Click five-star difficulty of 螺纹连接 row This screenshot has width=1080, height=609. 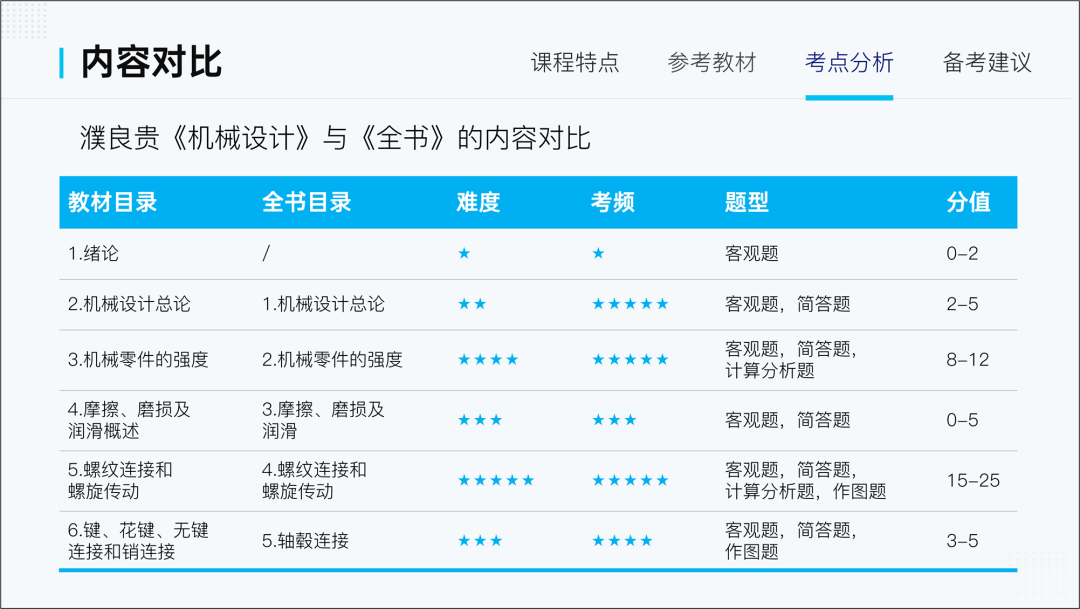coord(496,480)
